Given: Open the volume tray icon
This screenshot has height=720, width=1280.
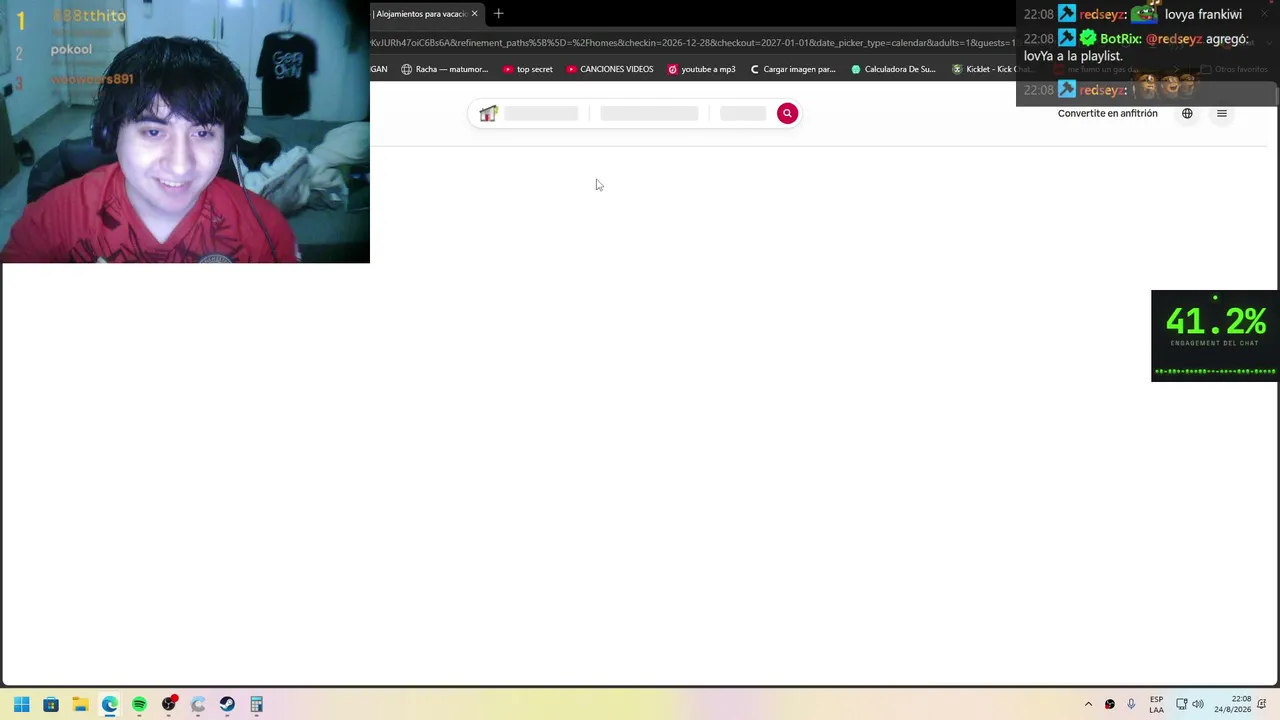Looking at the screenshot, I should [x=1198, y=705].
